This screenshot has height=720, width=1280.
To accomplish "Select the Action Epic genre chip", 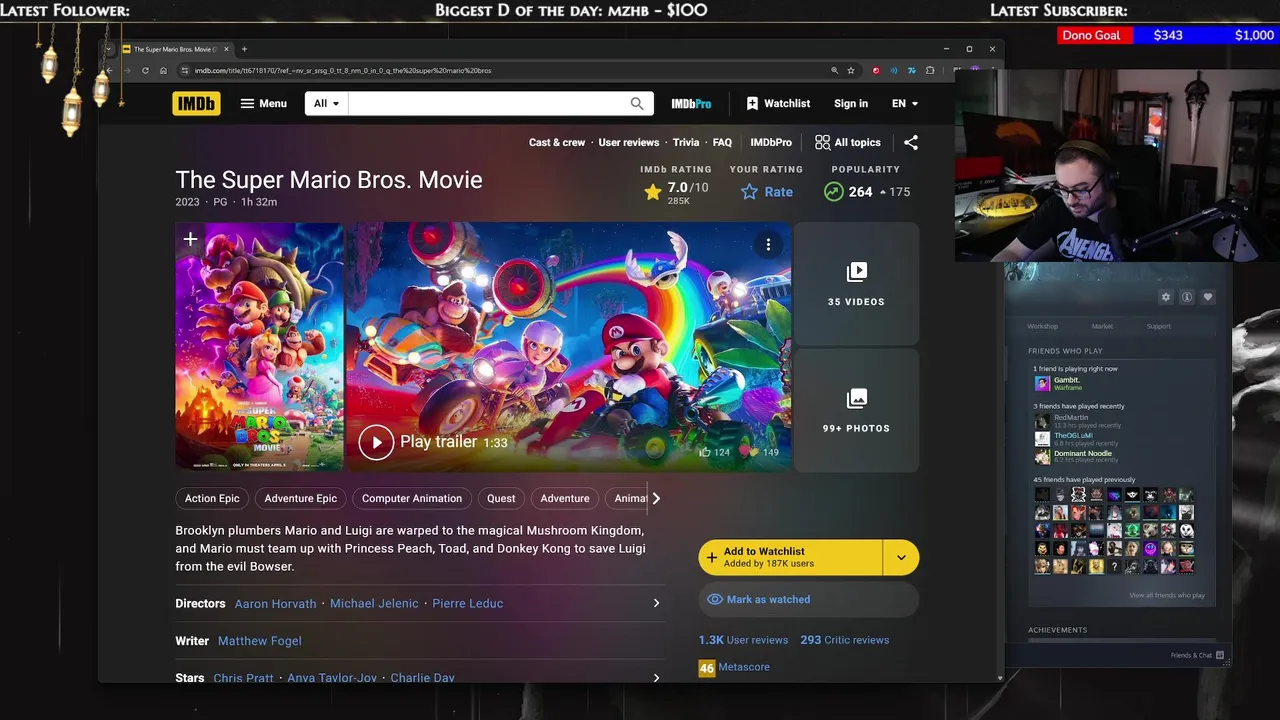I will (x=212, y=498).
